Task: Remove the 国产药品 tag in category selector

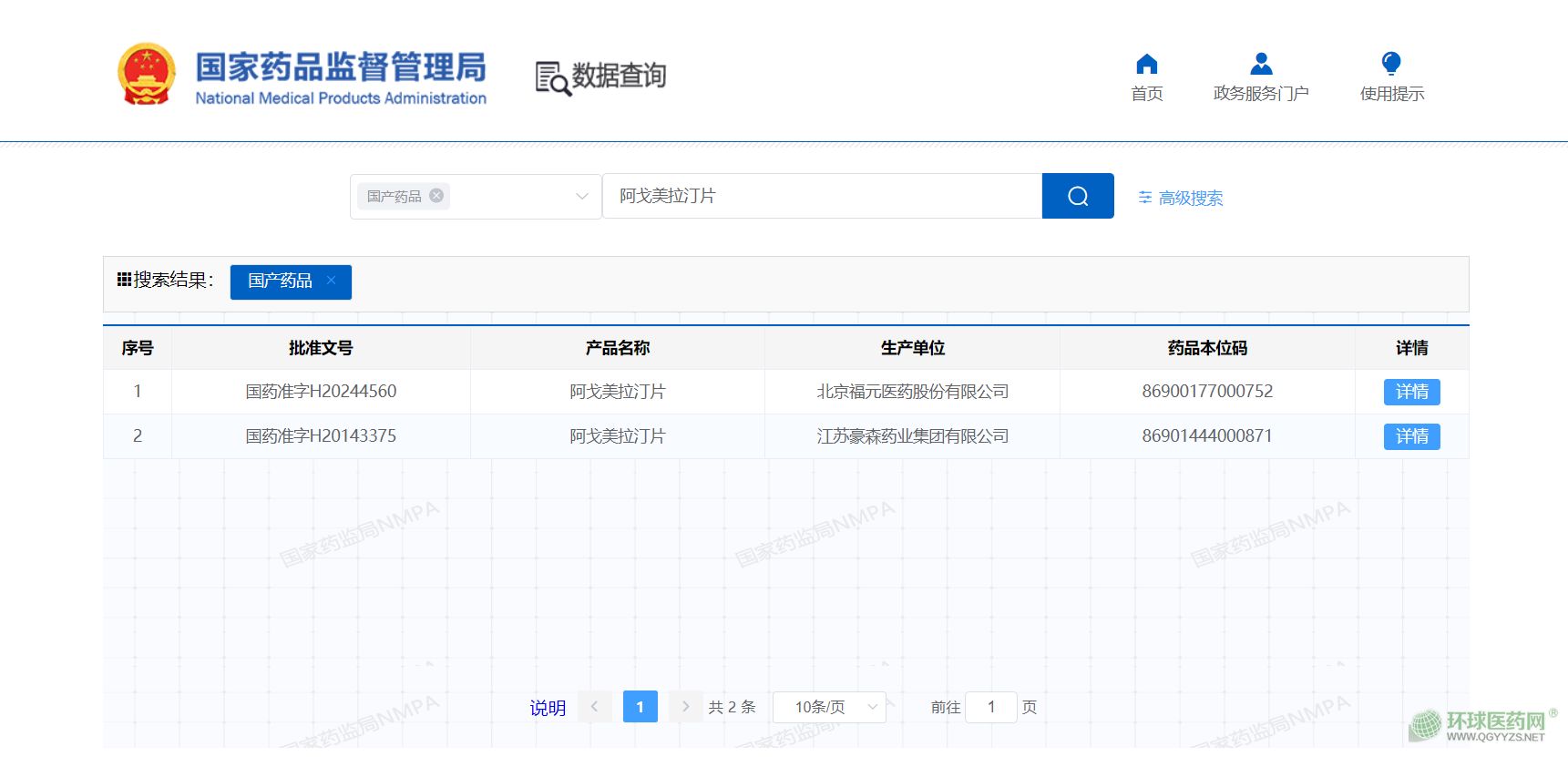Action: (436, 196)
